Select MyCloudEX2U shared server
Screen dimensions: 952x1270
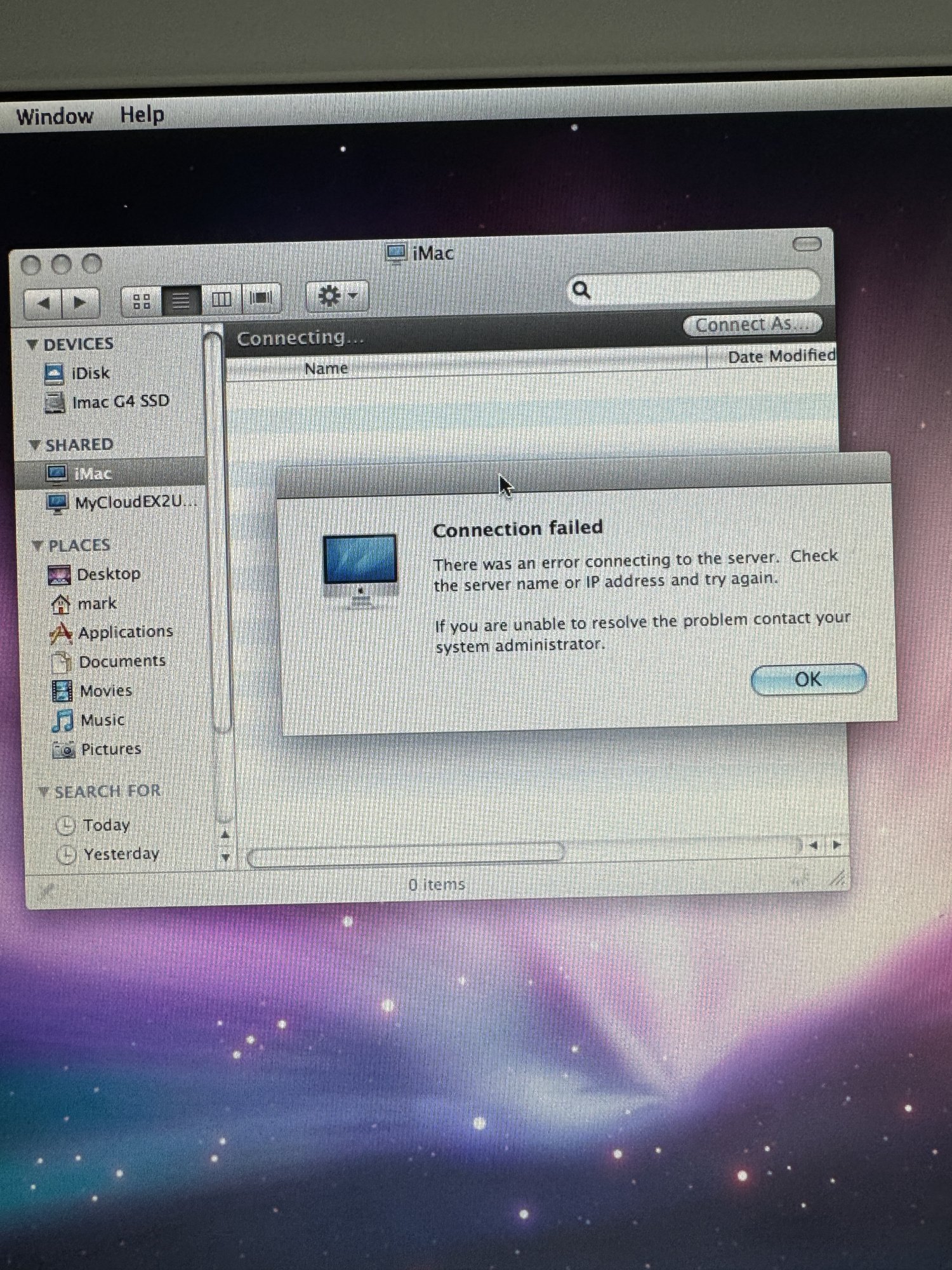point(122,502)
